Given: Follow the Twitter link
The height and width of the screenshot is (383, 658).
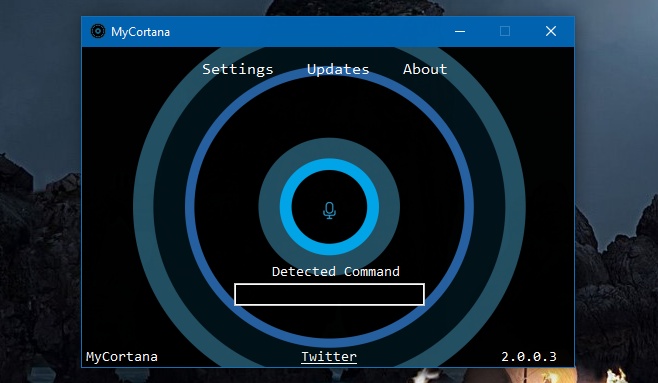Looking at the screenshot, I should (329, 357).
